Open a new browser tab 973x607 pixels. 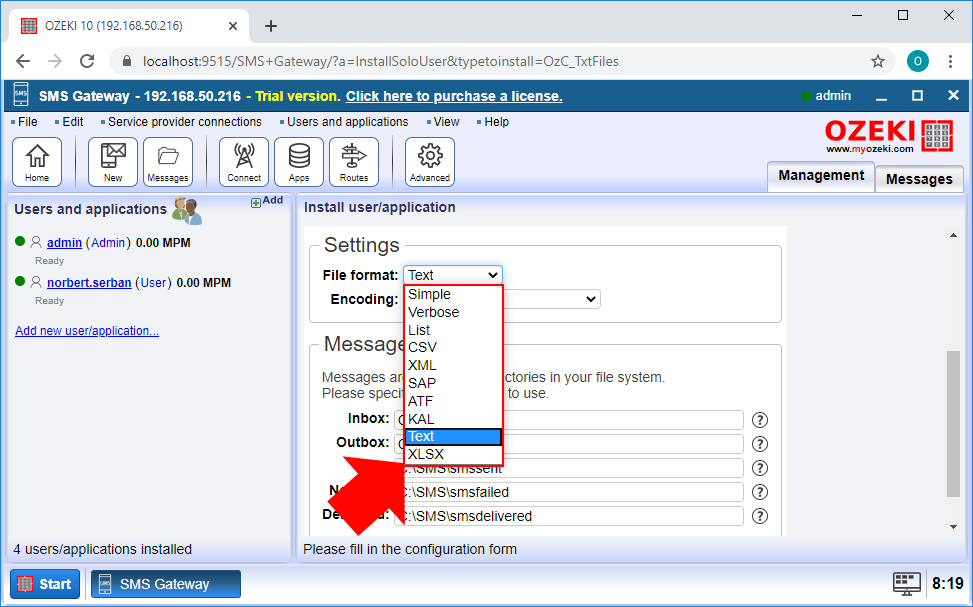(271, 26)
